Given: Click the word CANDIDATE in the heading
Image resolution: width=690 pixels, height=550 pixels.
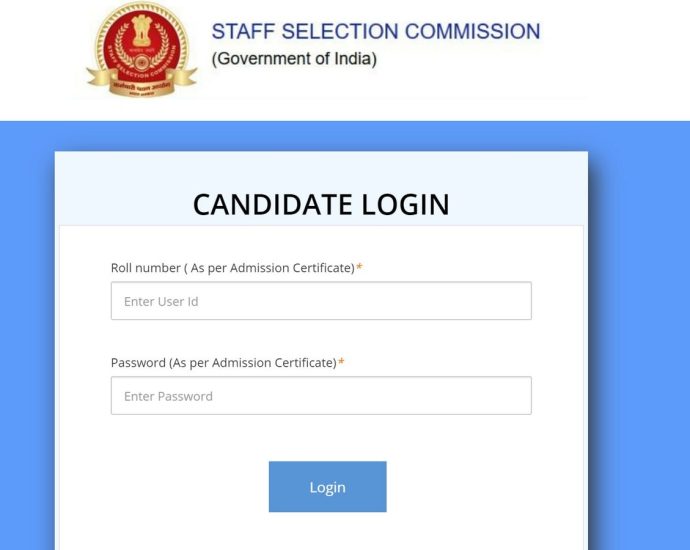Looking at the screenshot, I should pyautogui.click(x=271, y=205).
